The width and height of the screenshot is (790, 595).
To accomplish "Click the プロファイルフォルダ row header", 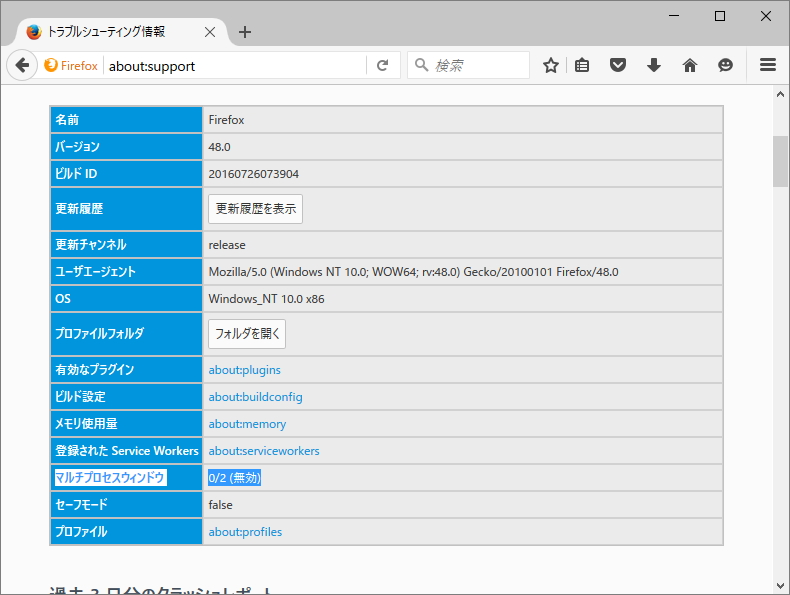I will pyautogui.click(x=126, y=334).
